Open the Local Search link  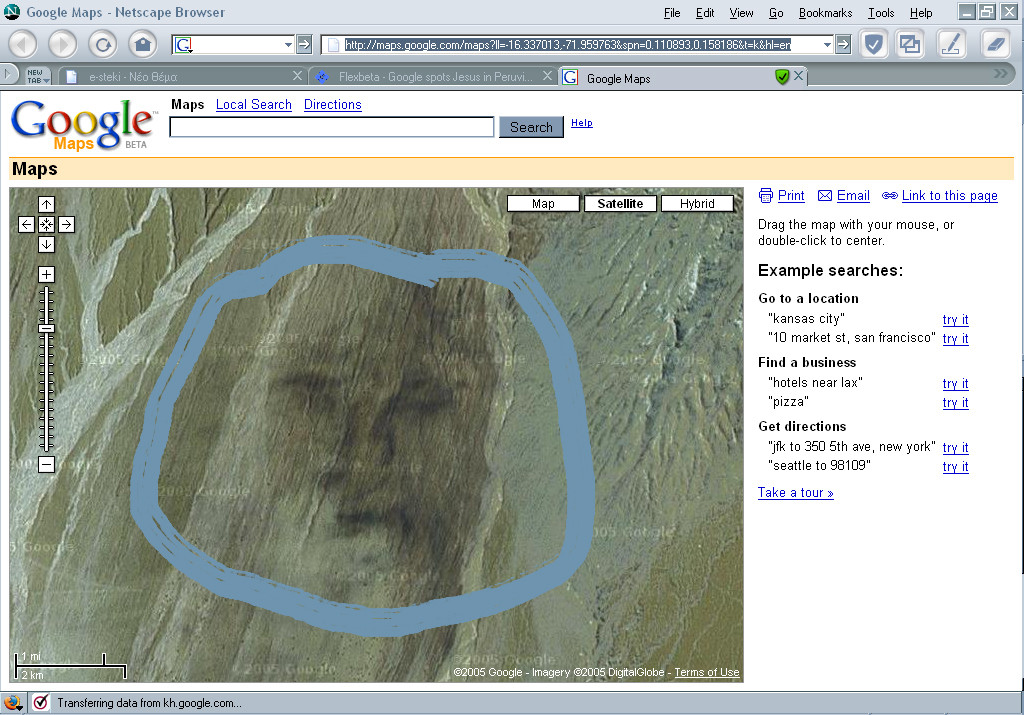pyautogui.click(x=253, y=104)
